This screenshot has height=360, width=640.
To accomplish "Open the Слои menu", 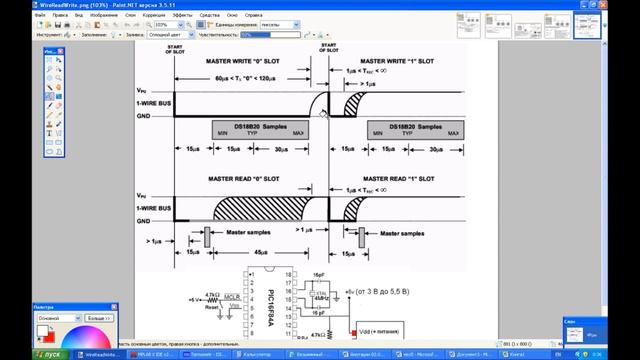I will tap(130, 15).
